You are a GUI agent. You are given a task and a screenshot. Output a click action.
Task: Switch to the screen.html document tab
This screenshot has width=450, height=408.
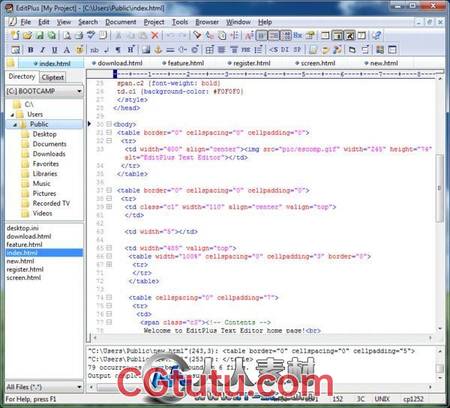(315, 63)
